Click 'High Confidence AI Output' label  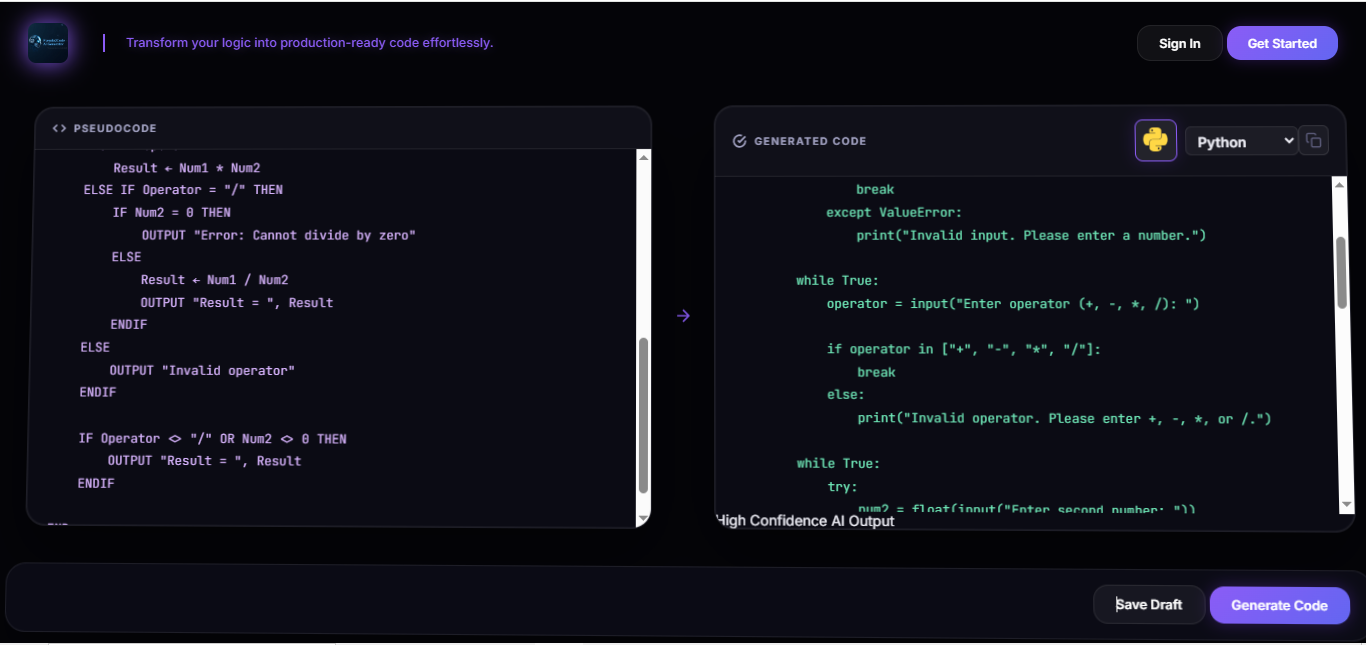click(805, 521)
